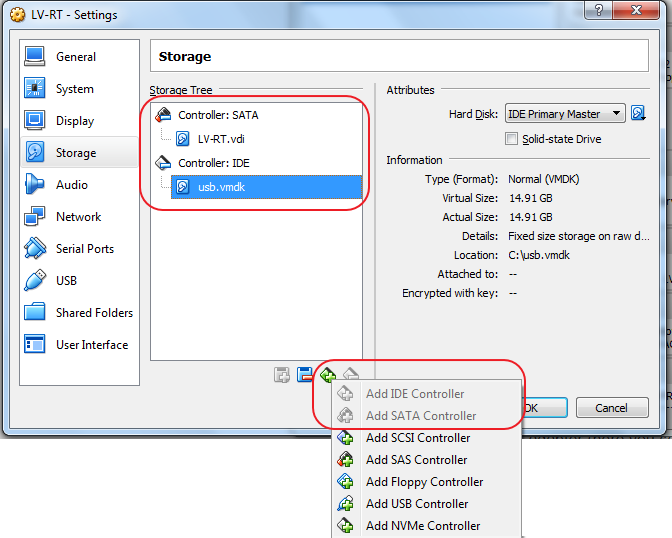Open the User Interface settings page
The image size is (672, 538).
[91, 345]
